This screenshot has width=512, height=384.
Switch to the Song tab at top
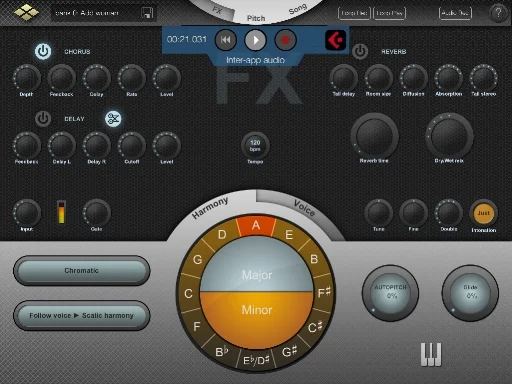coord(297,9)
